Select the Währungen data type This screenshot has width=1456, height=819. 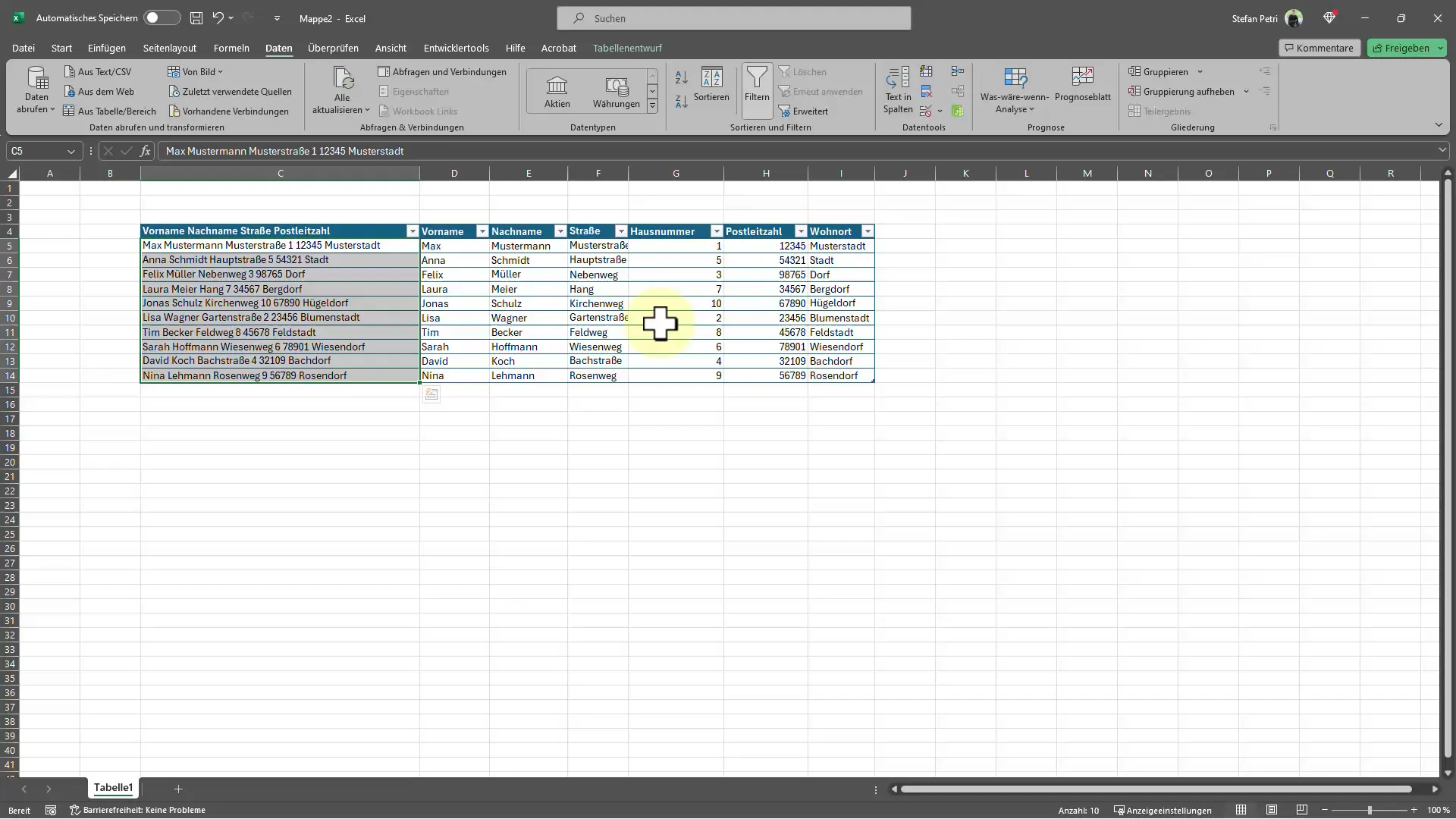point(617,91)
